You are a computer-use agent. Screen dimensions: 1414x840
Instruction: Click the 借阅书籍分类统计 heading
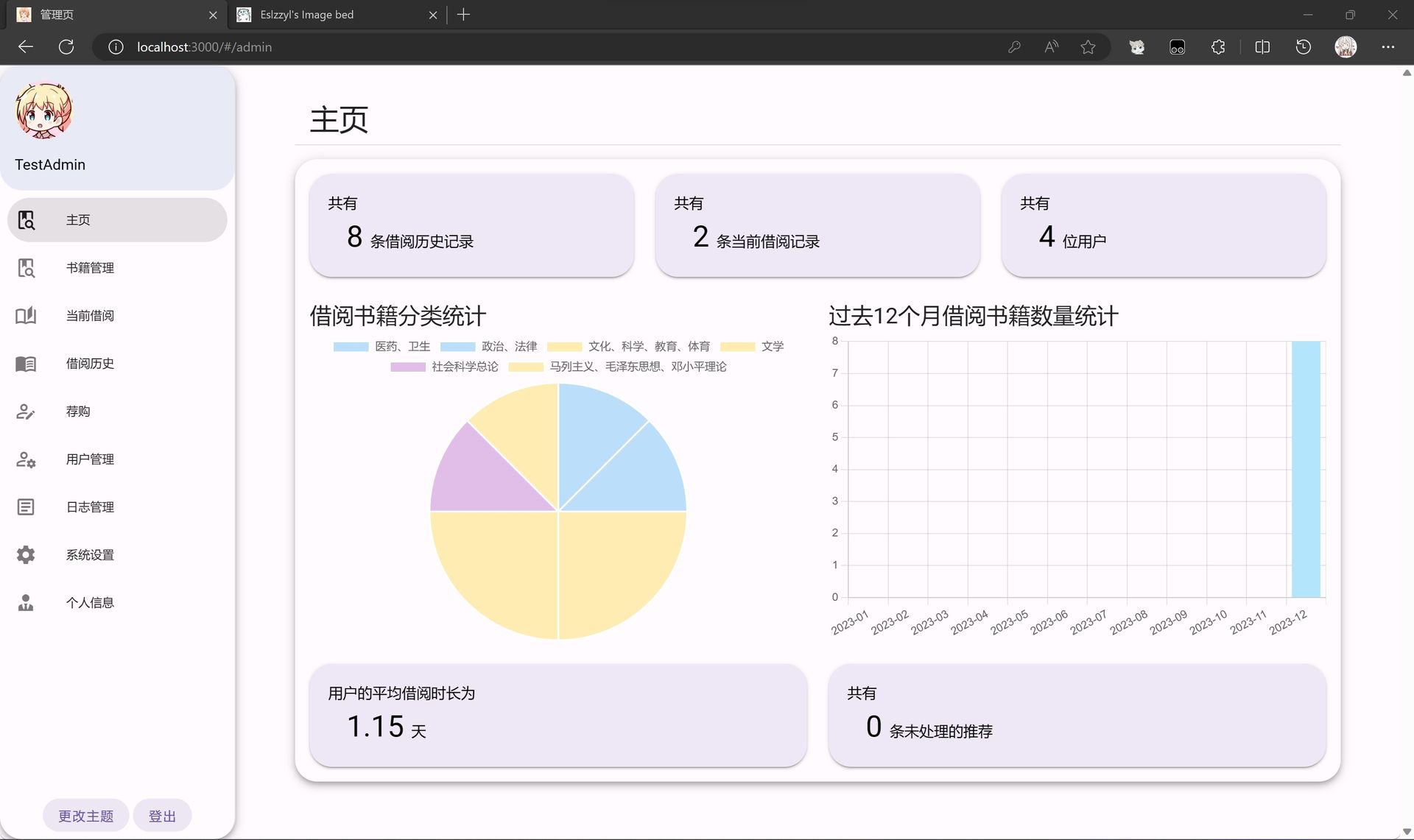(x=398, y=316)
